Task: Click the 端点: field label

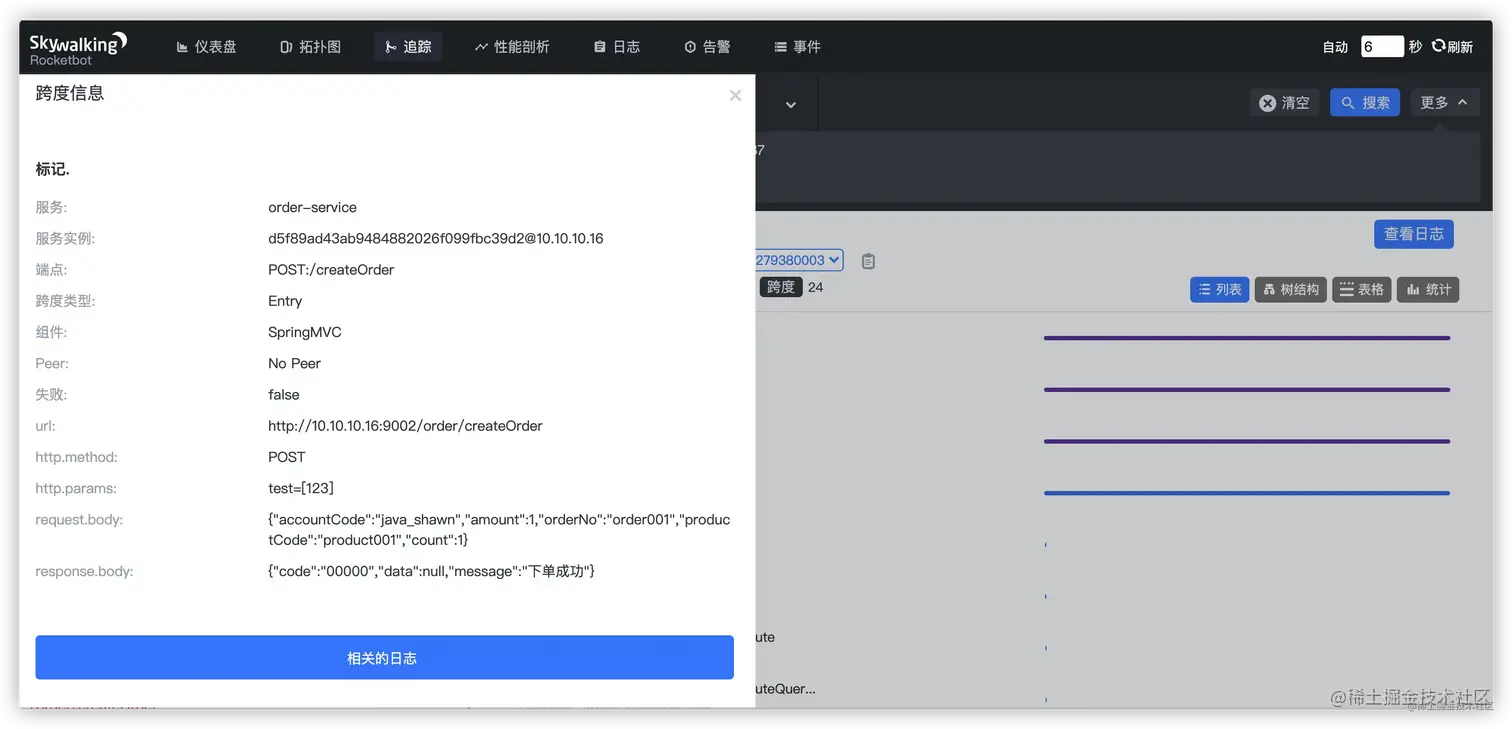Action: [x=51, y=270]
